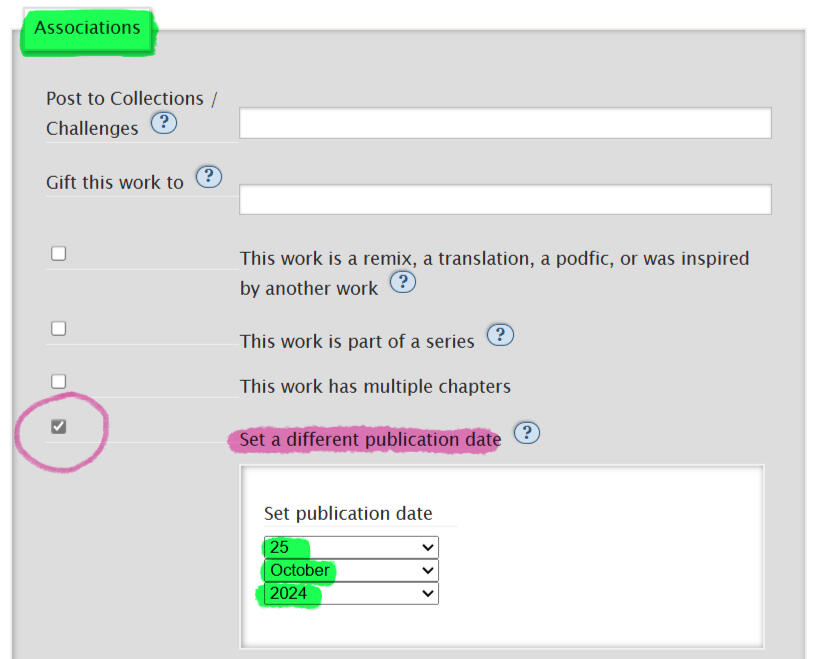Open help icon for part of a series
Screen dimensions: 819x659
point(499,335)
